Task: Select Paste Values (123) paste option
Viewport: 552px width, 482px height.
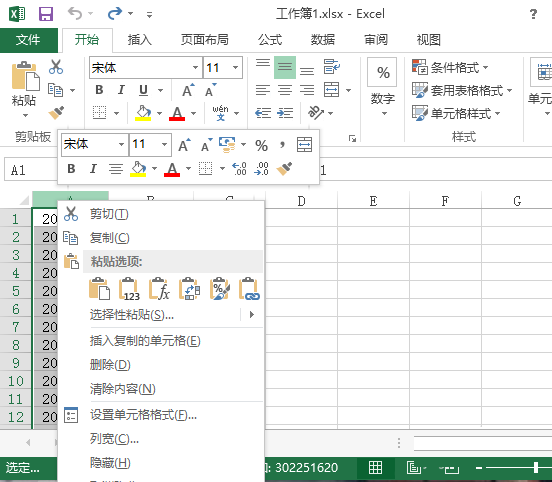Action: (129, 289)
